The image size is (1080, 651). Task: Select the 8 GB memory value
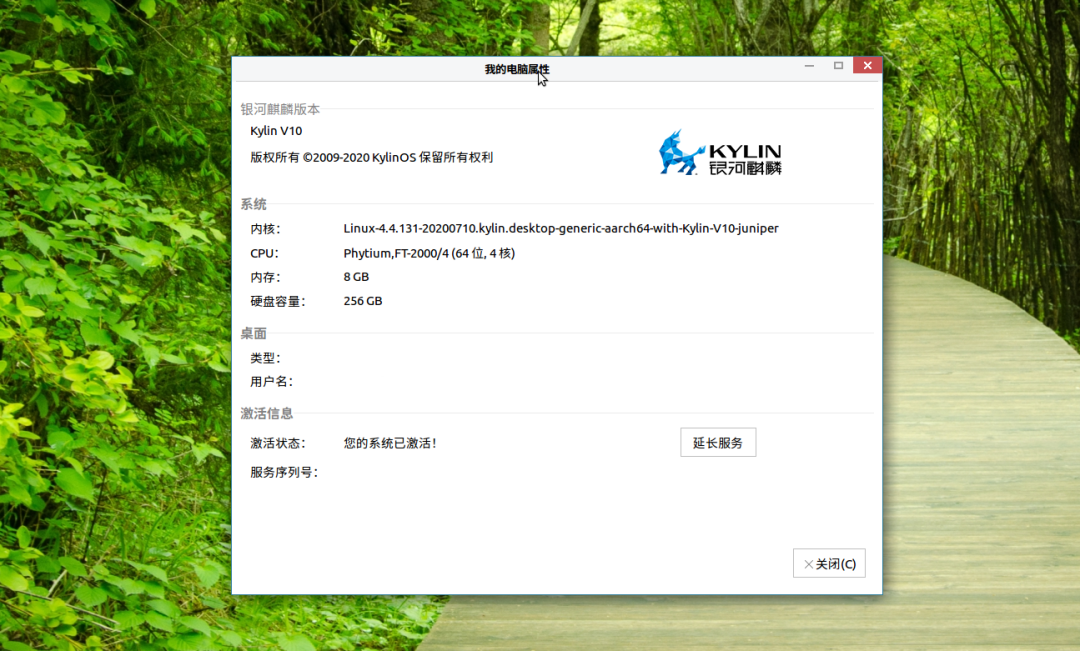[356, 277]
